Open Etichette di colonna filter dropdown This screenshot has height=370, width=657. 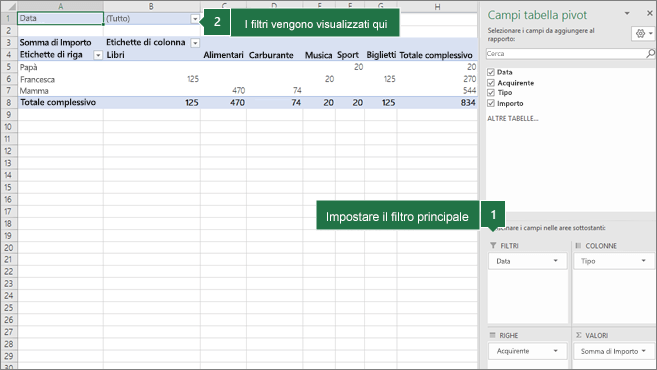coord(195,43)
